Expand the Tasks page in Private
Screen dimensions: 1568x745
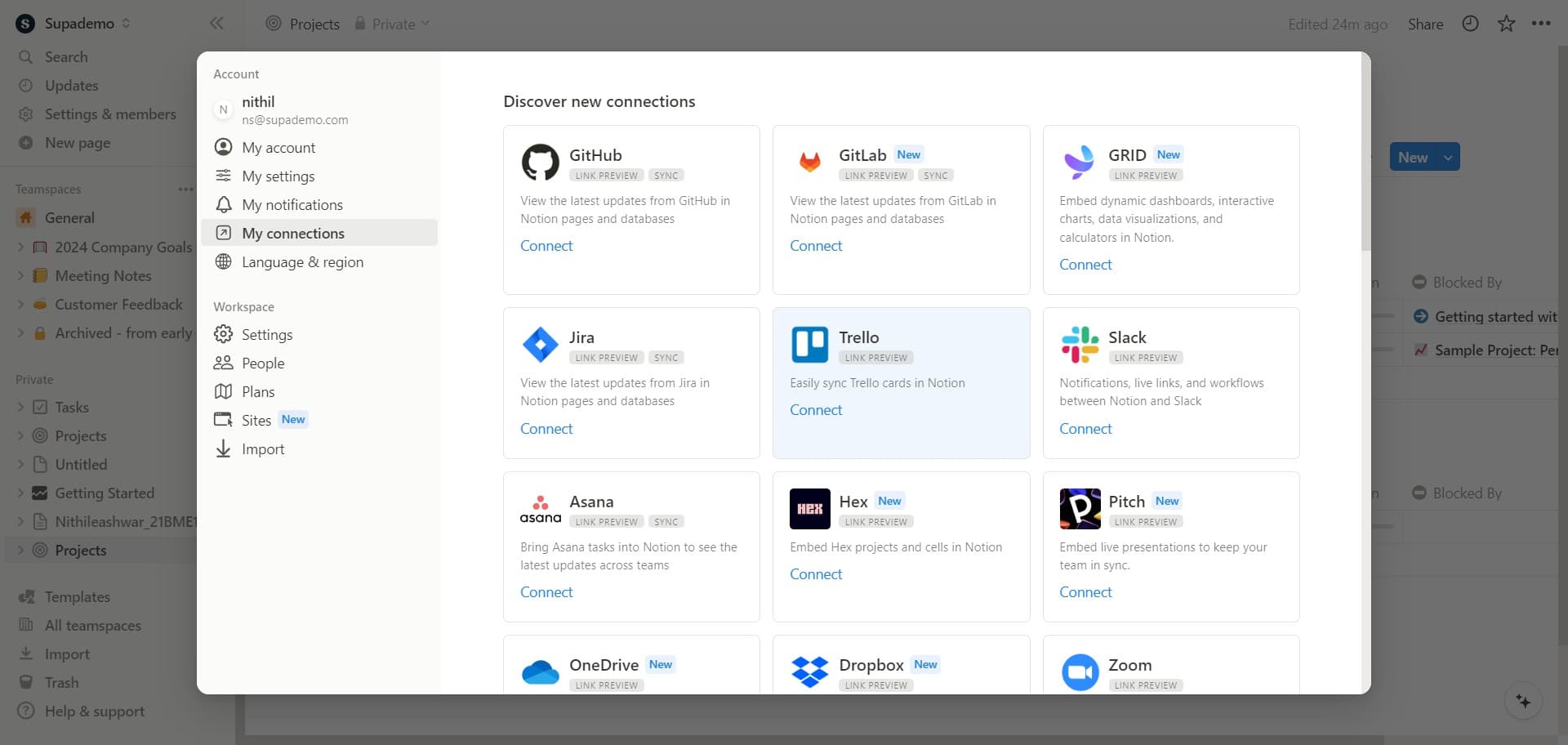(x=20, y=408)
